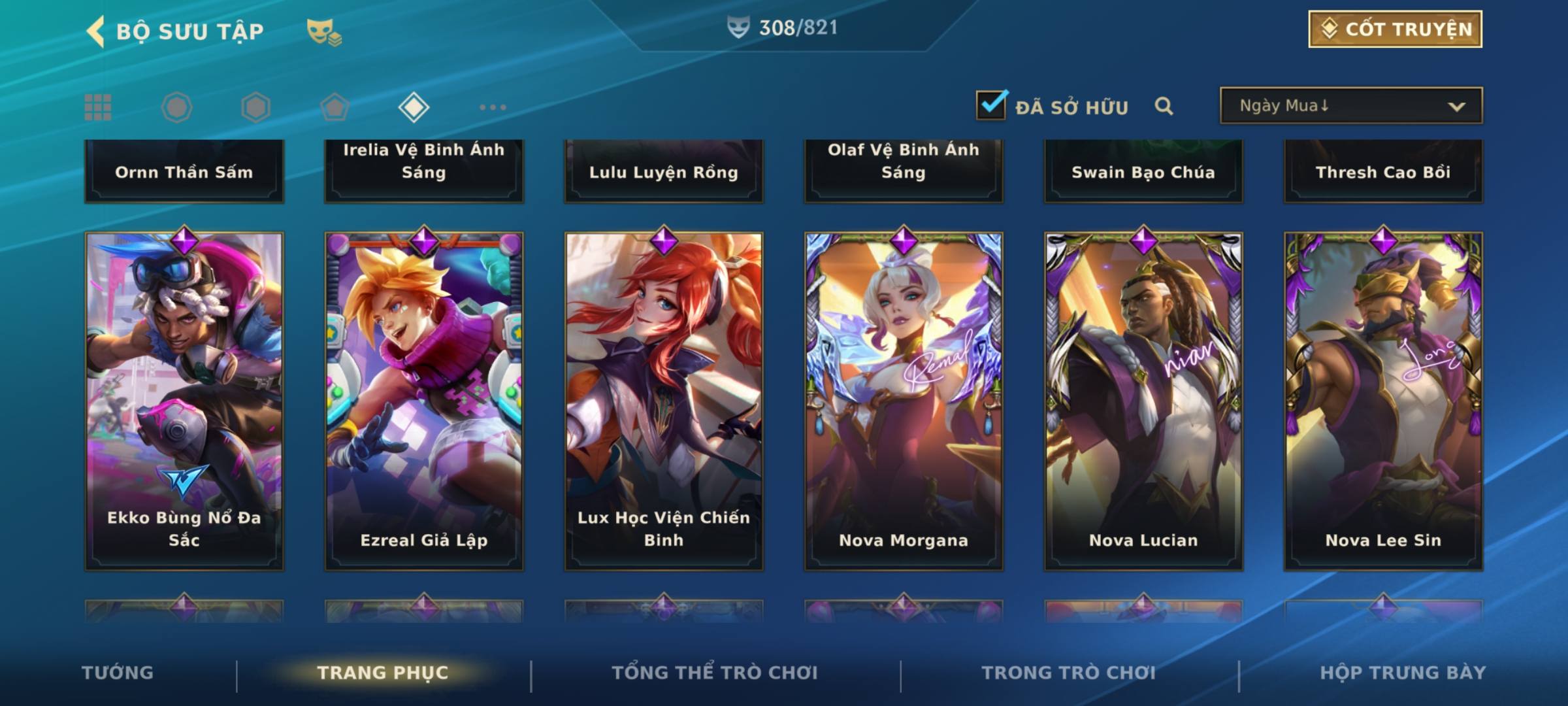Screen dimensions: 1568x706
Task: Open more filters via the three dots
Action: (493, 107)
